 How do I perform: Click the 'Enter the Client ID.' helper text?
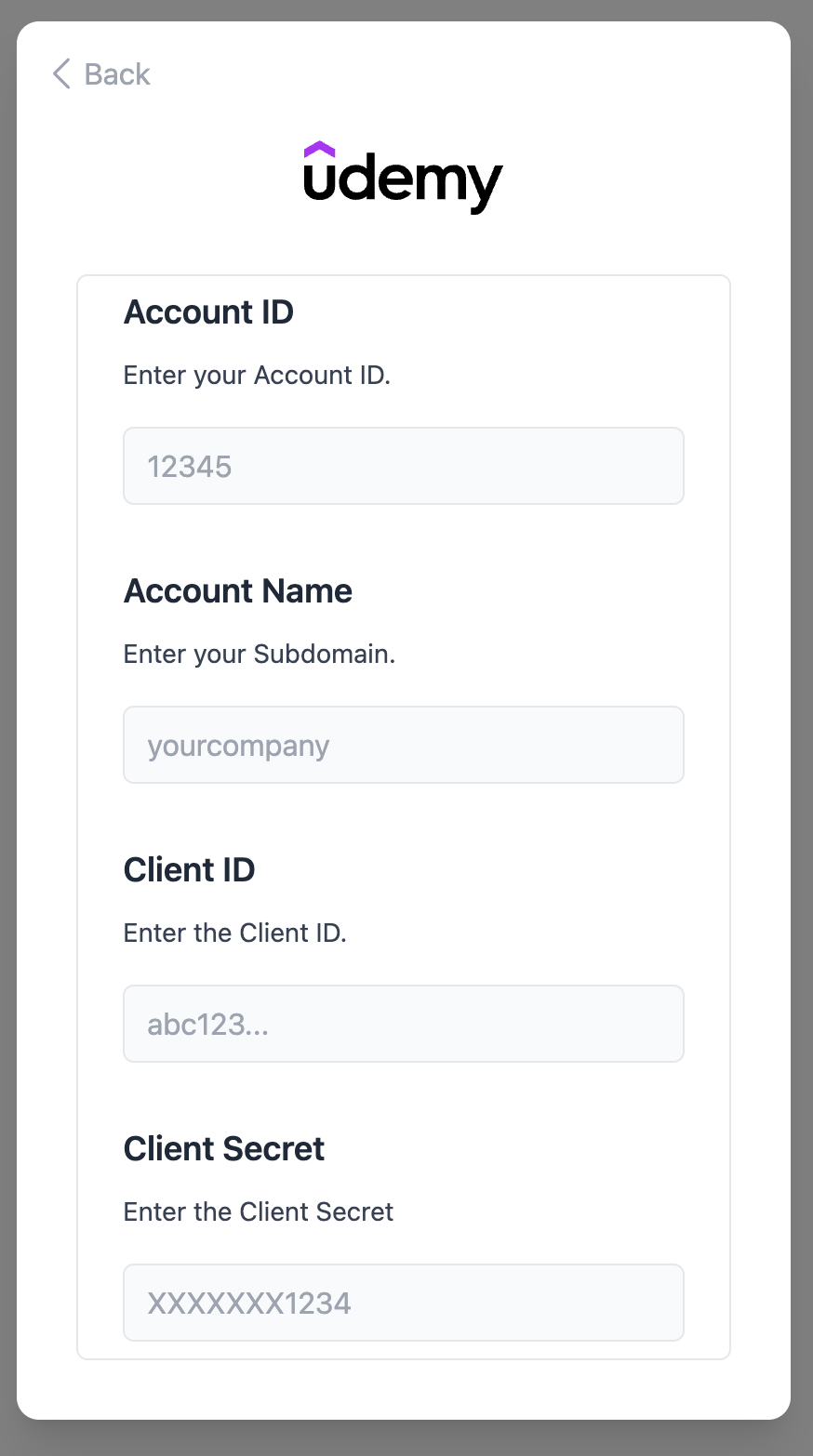(234, 933)
